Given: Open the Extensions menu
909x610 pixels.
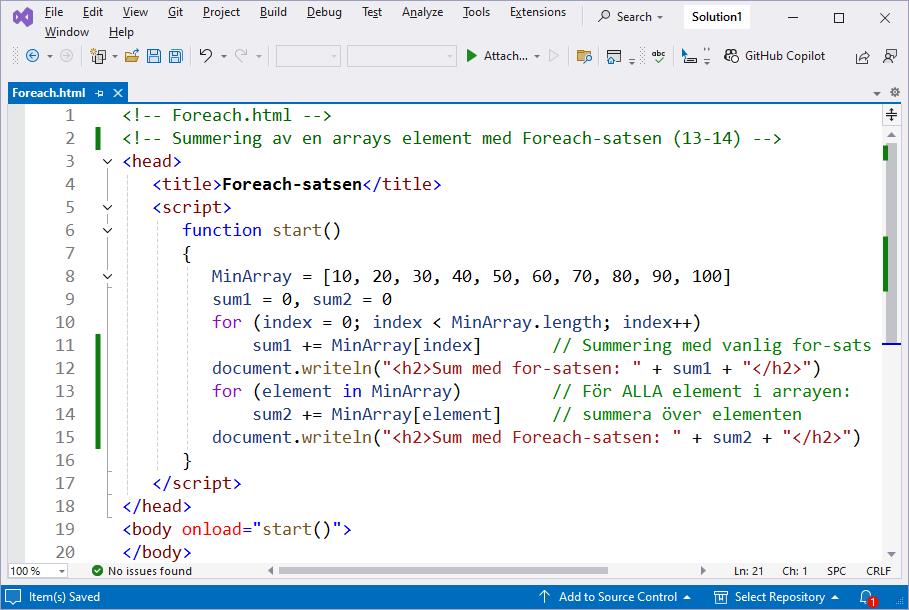Looking at the screenshot, I should pyautogui.click(x=537, y=12).
